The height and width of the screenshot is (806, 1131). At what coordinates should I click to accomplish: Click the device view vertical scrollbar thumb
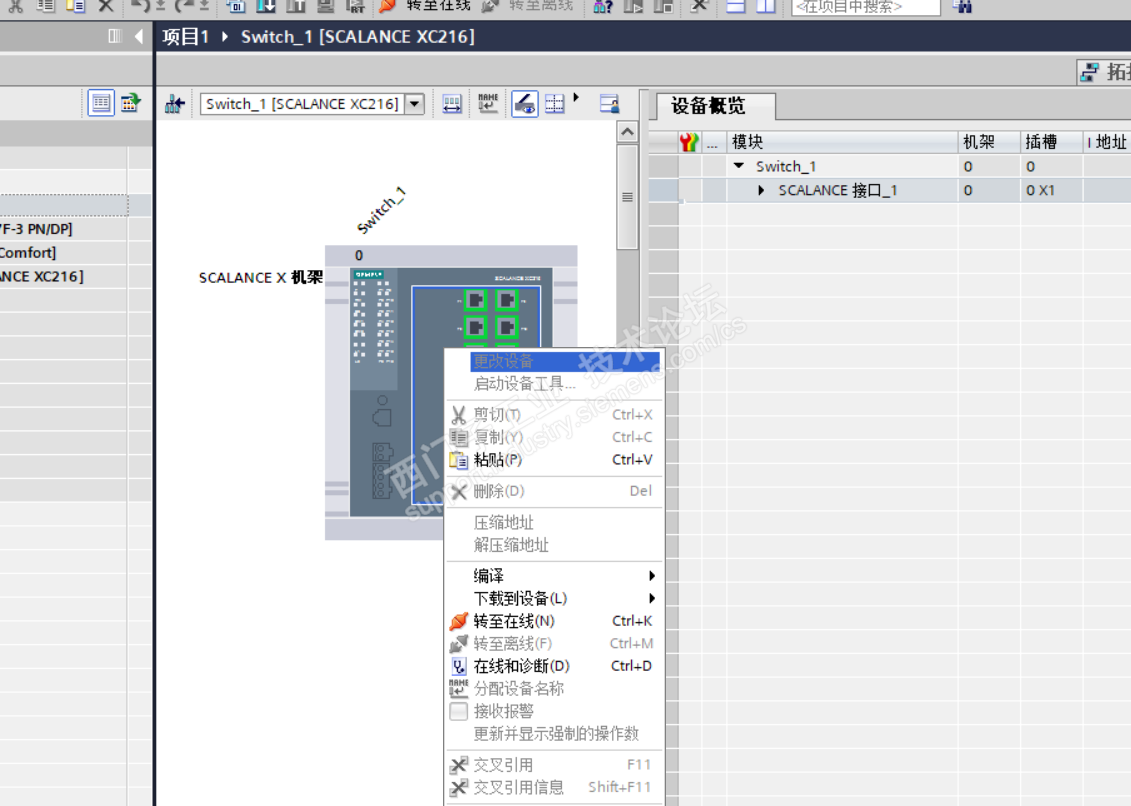coord(628,196)
